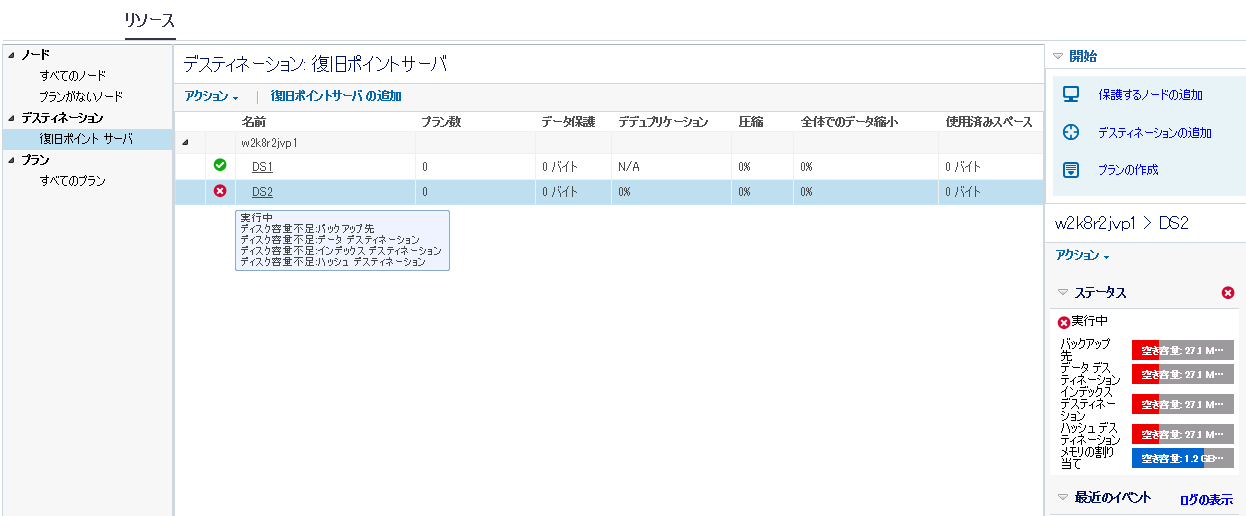Screen dimensions: 1246x516
Task: Click green check status icon for DS1
Action: click(220, 165)
